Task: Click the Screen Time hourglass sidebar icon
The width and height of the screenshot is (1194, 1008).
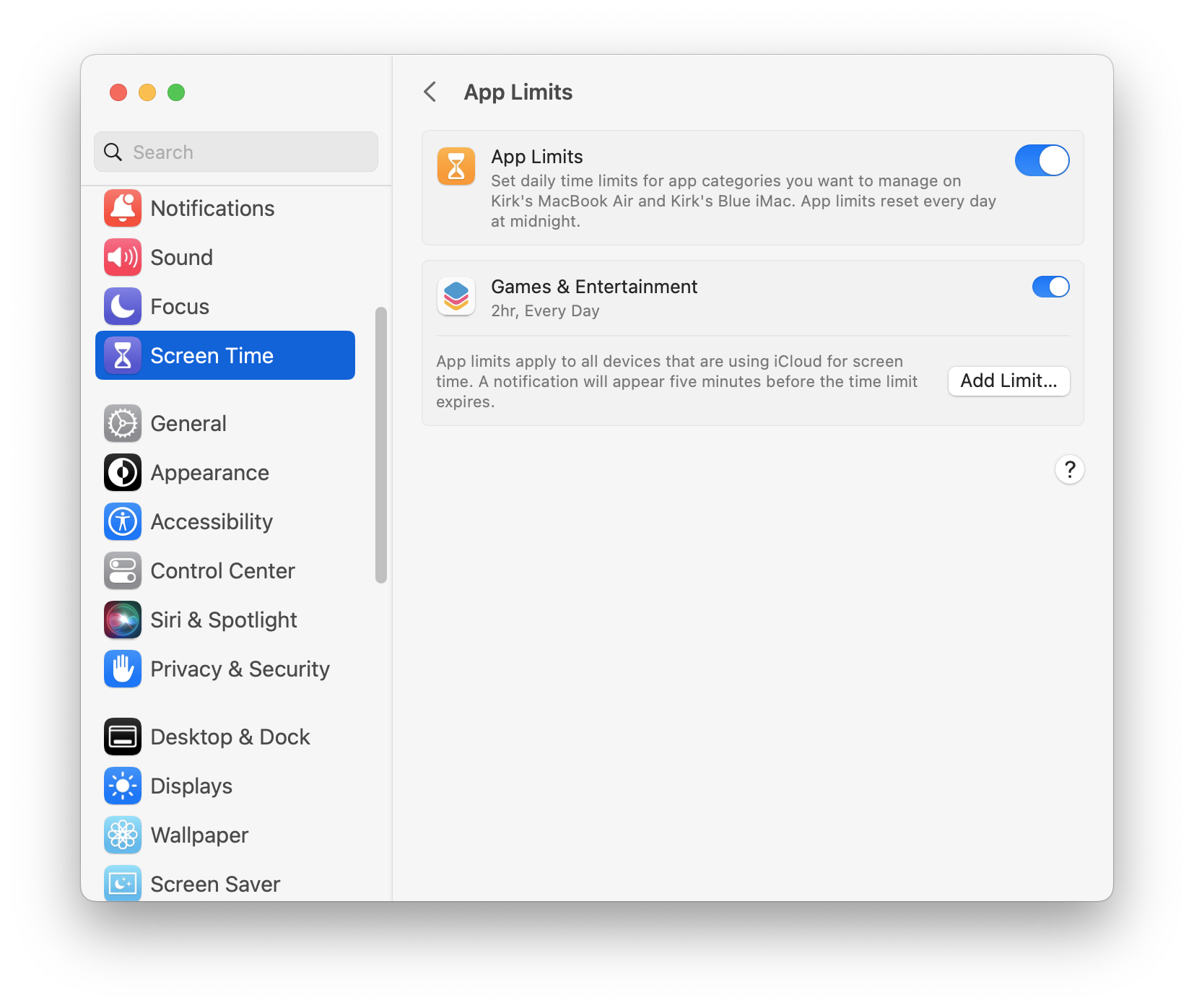Action: click(123, 356)
